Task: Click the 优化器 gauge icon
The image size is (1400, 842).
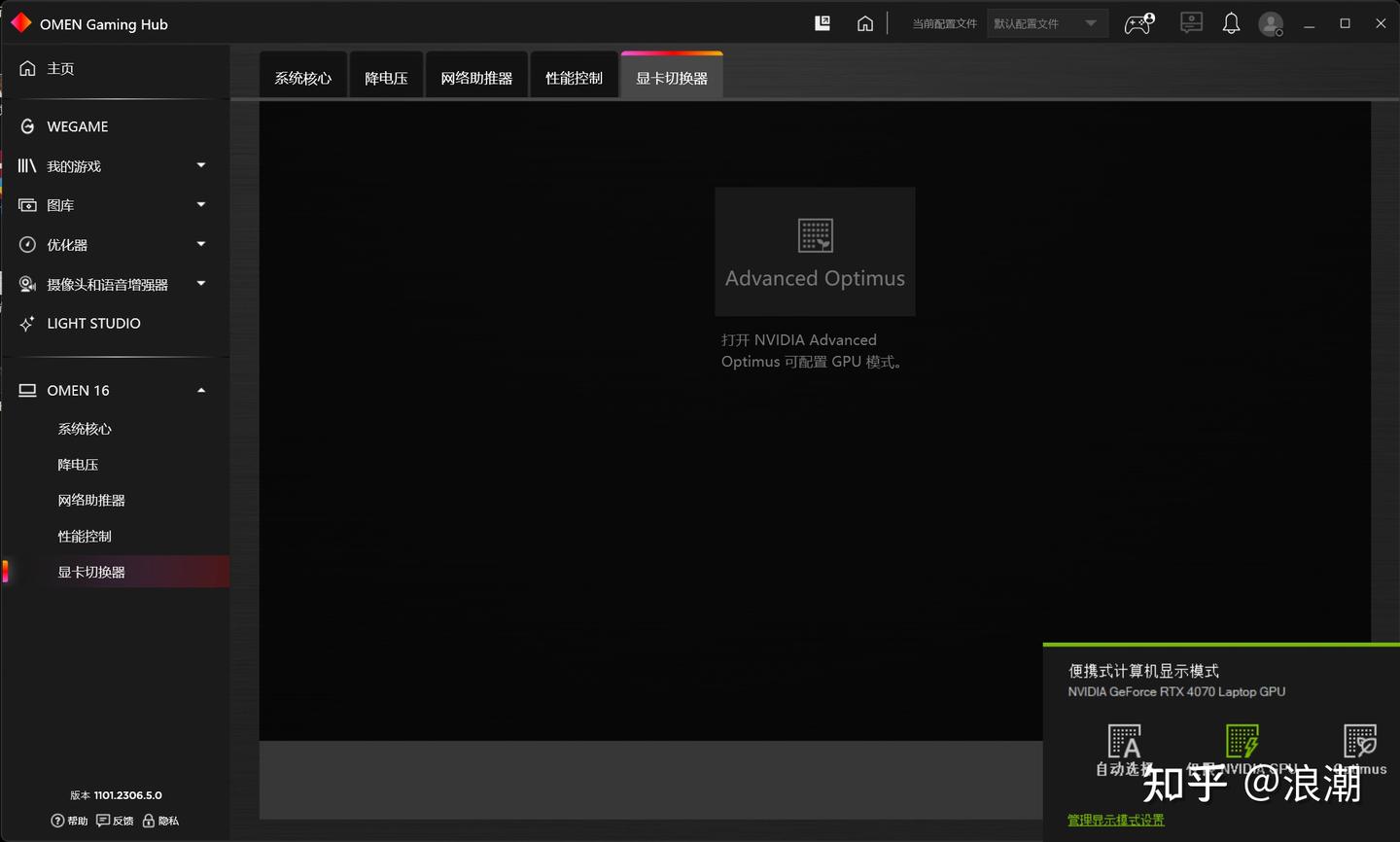Action: click(27, 245)
